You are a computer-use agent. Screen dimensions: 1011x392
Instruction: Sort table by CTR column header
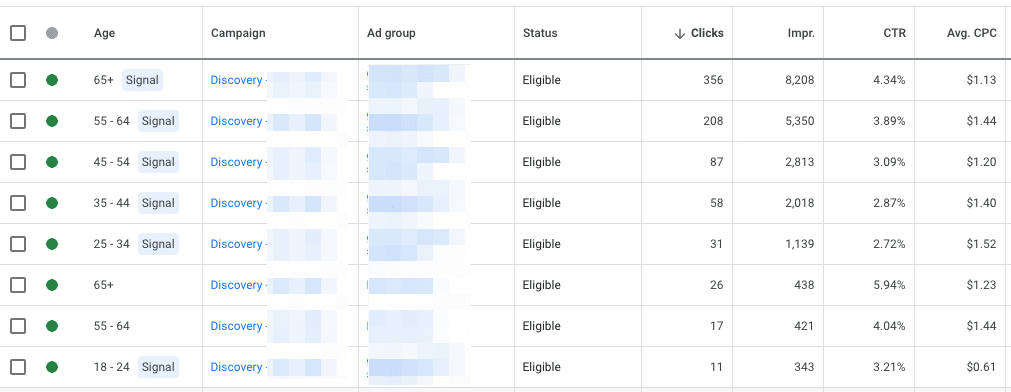coord(896,34)
